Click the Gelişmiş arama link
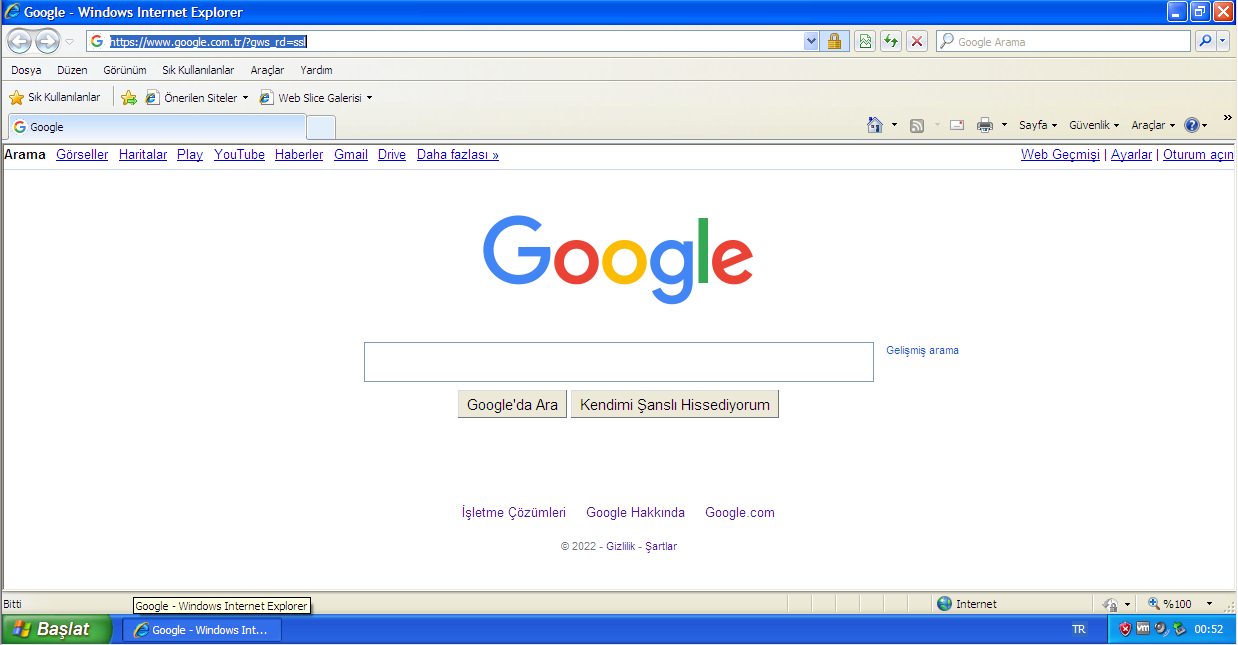 [922, 350]
